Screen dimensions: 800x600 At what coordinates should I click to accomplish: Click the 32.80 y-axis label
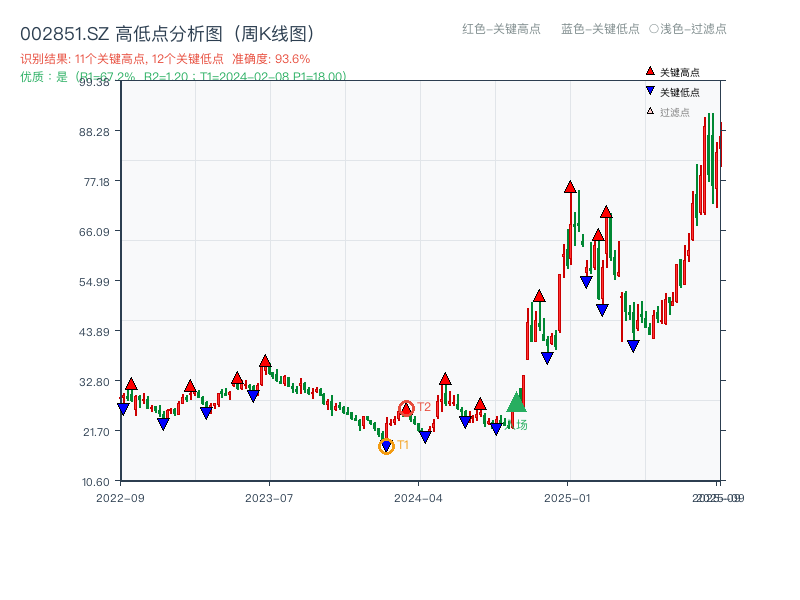pos(94,382)
